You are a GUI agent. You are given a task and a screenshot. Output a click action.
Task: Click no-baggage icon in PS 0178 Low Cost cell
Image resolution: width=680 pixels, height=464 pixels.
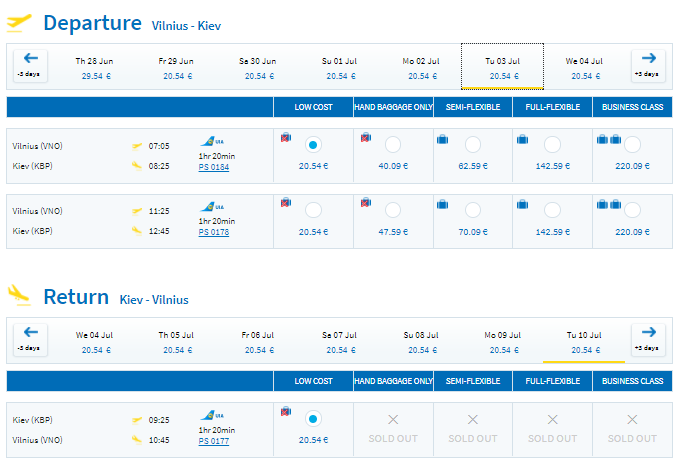pos(286,203)
